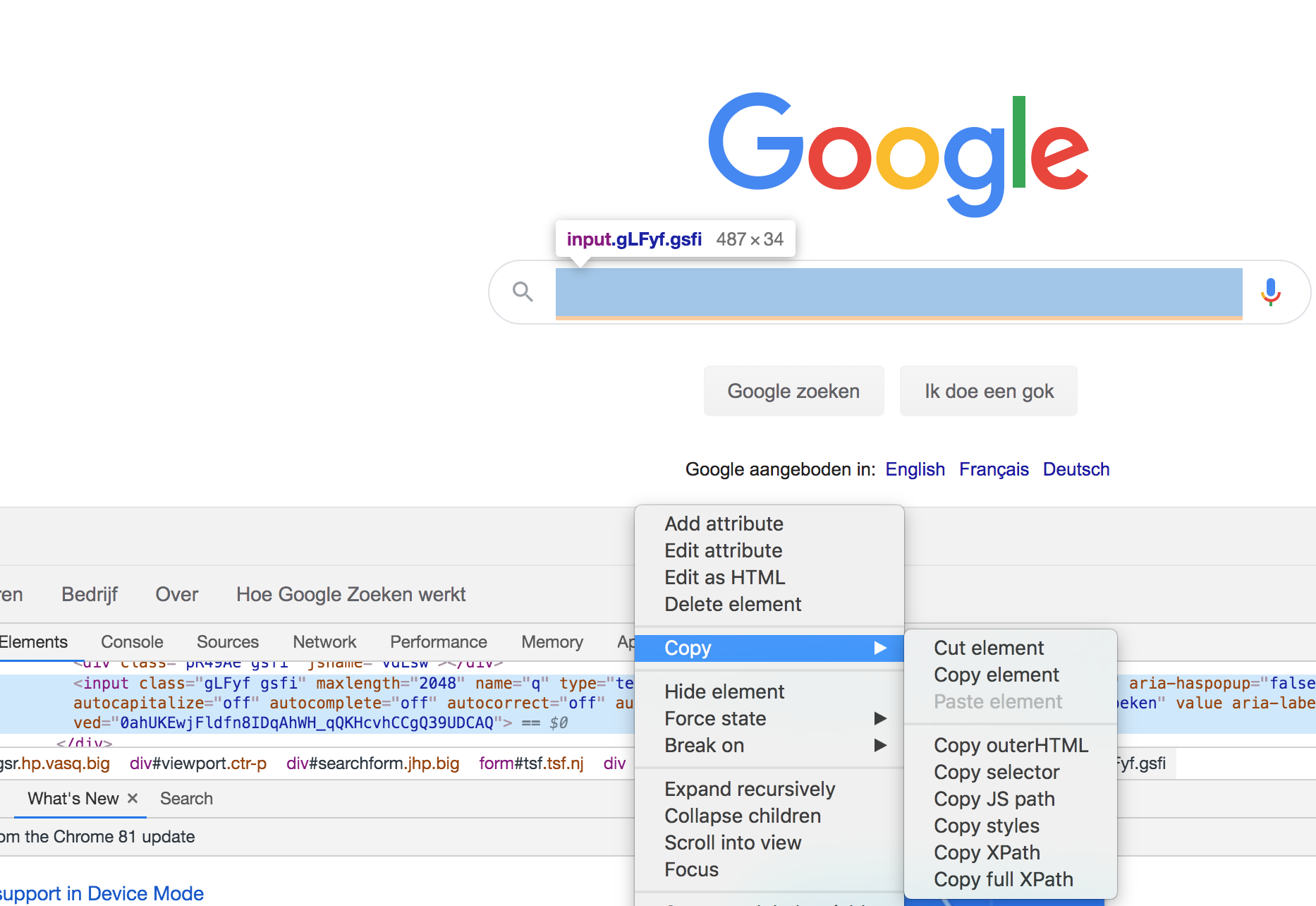Click the Google logo image

[898, 154]
